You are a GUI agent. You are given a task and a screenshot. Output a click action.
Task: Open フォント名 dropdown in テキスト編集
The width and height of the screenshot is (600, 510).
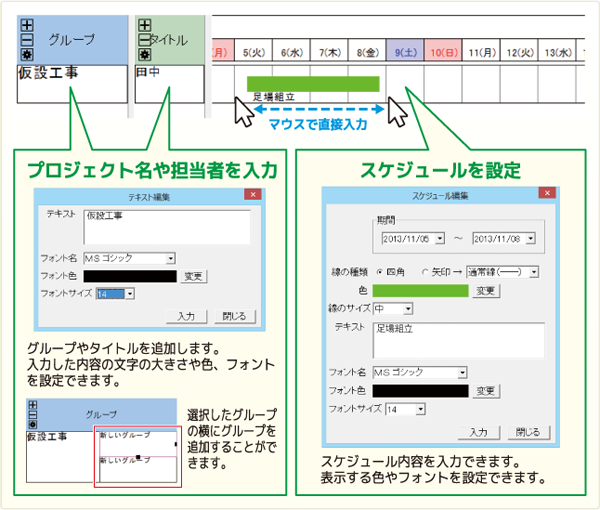coord(171,259)
